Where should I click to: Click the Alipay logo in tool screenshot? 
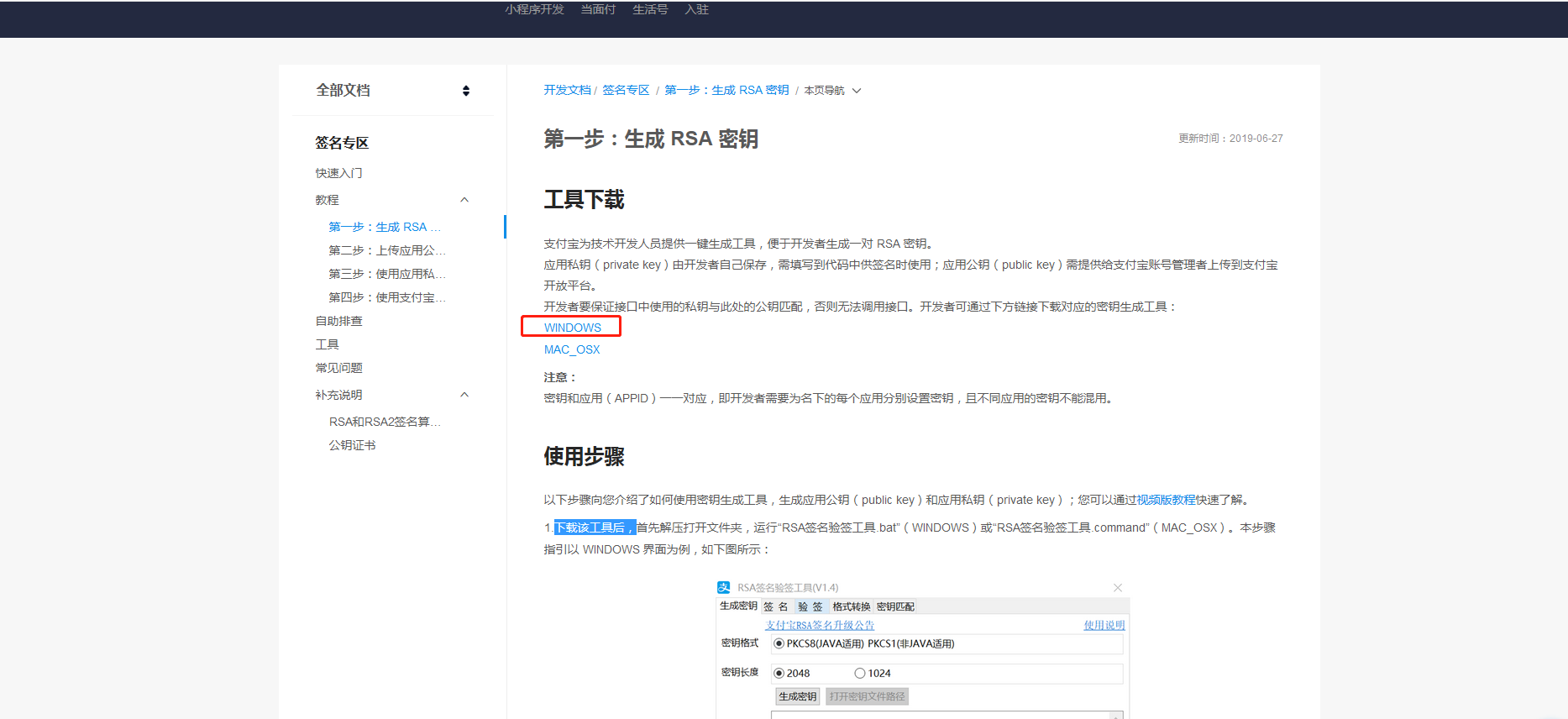724,587
